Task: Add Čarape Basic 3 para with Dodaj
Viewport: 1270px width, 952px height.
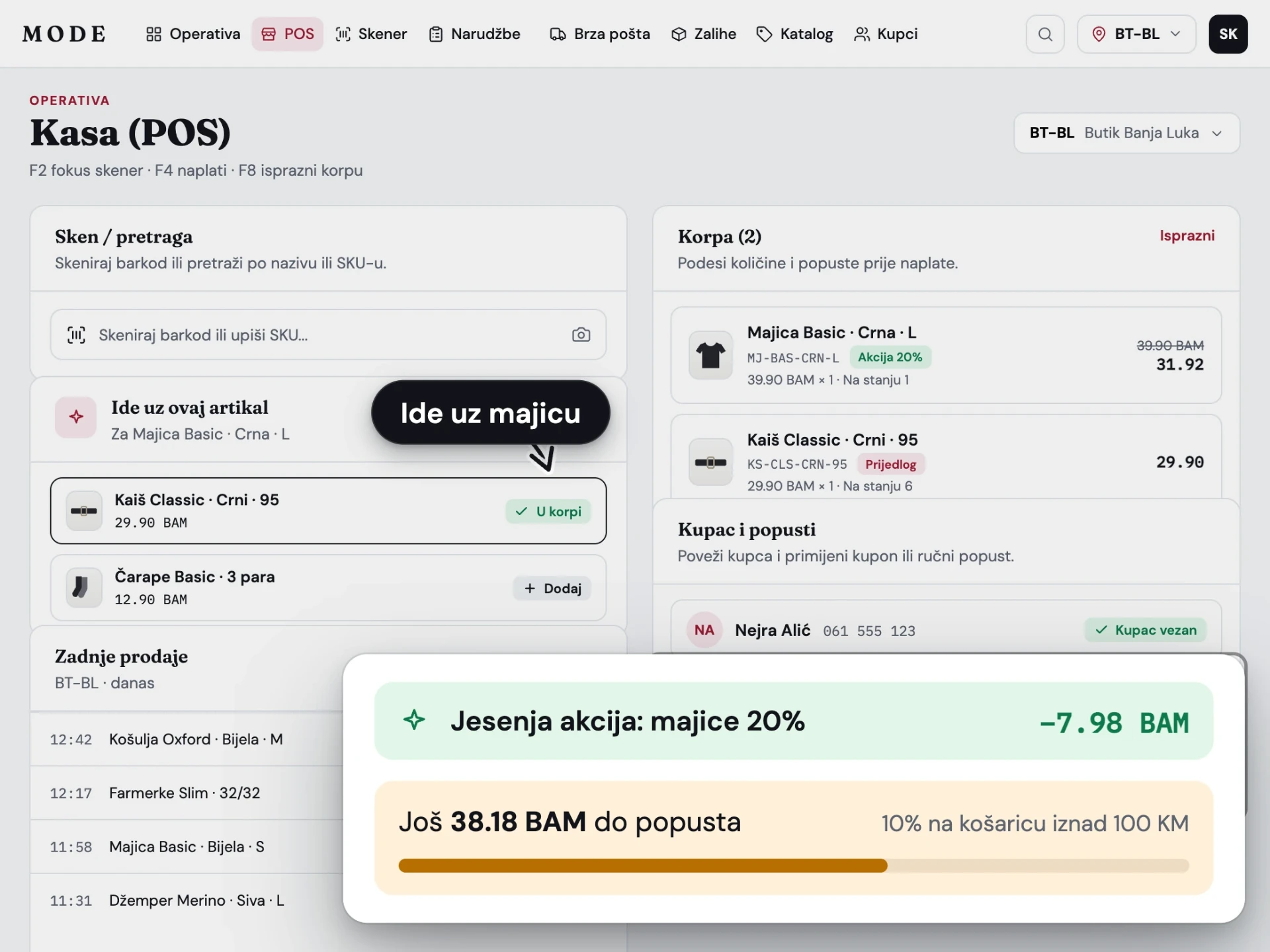Action: pos(552,588)
